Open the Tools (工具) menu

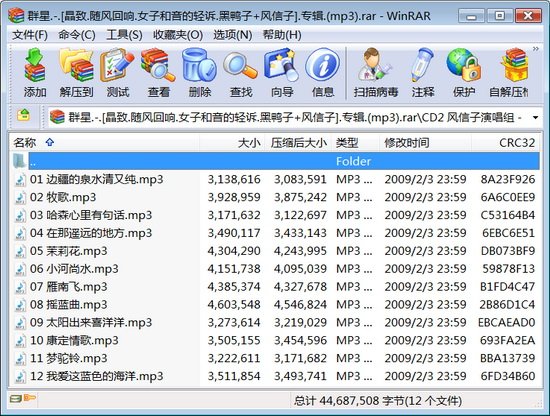(x=124, y=35)
